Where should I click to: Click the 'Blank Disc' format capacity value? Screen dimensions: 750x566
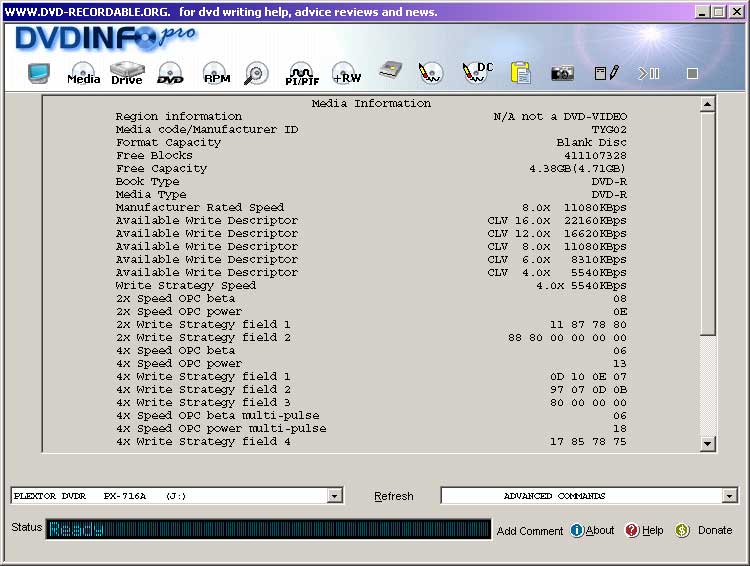(x=591, y=143)
